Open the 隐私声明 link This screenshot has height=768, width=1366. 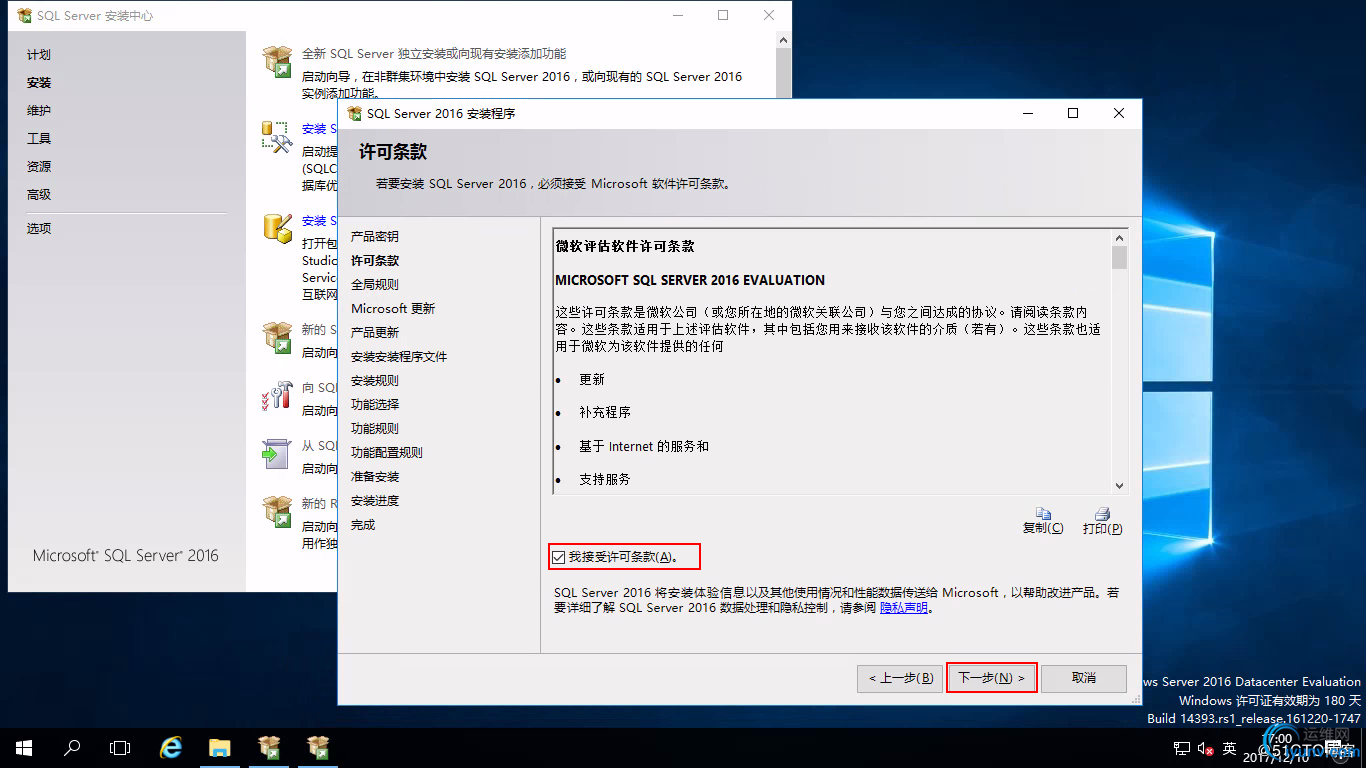click(904, 607)
